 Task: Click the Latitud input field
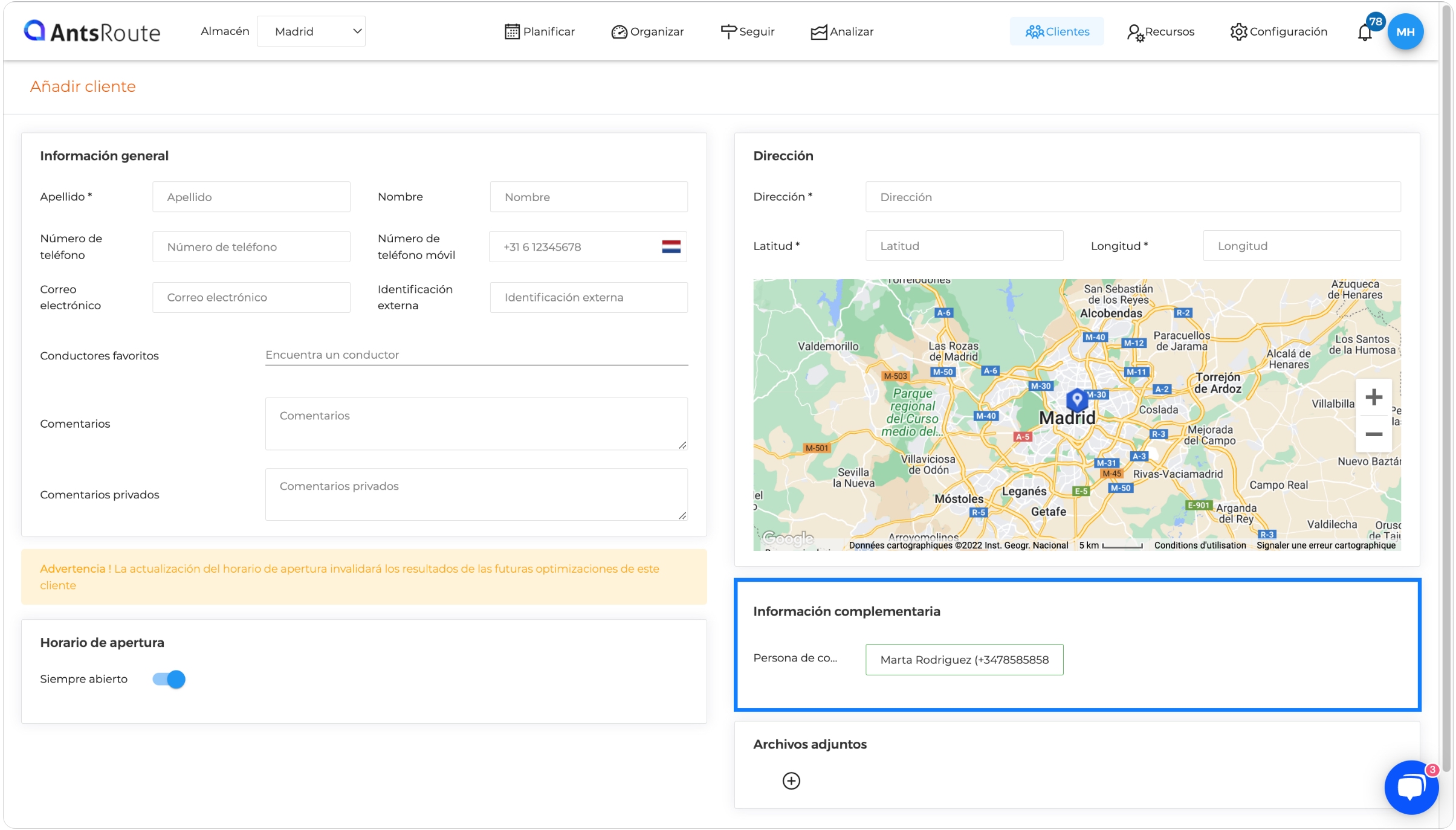tap(964, 246)
